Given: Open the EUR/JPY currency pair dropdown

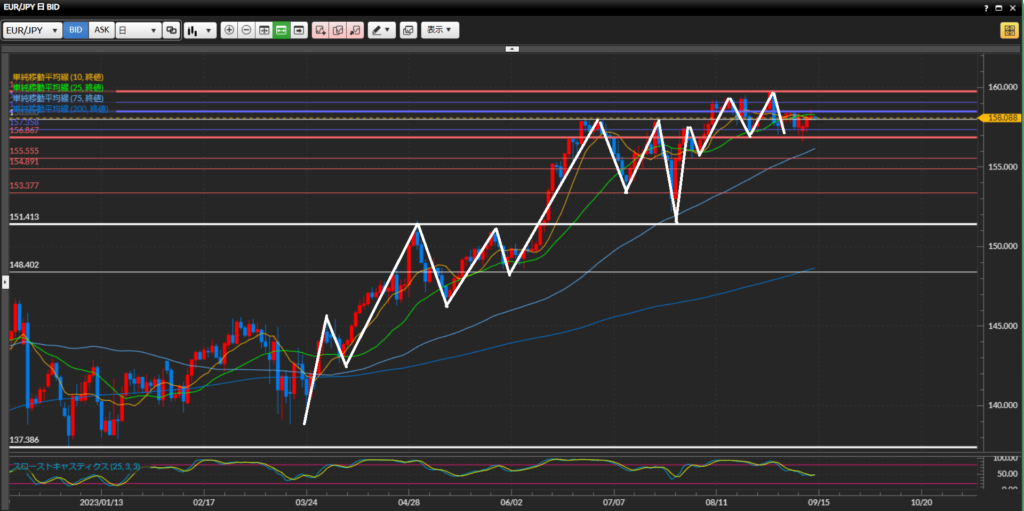Looking at the screenshot, I should click(32, 30).
